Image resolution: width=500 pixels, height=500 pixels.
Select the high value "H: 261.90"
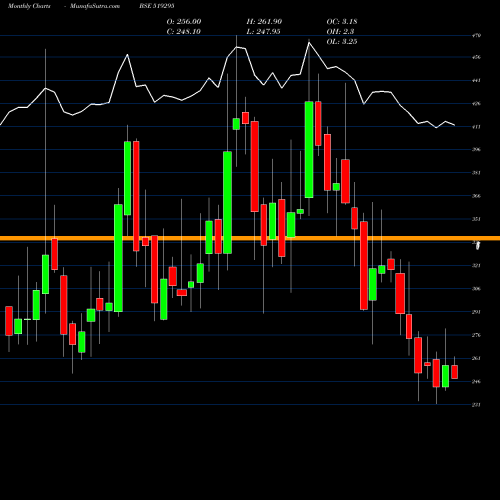(264, 22)
